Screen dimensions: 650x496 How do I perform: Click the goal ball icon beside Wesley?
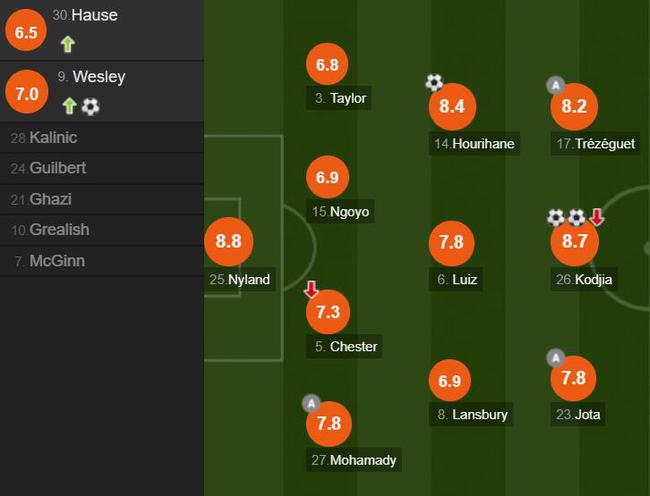(90, 106)
